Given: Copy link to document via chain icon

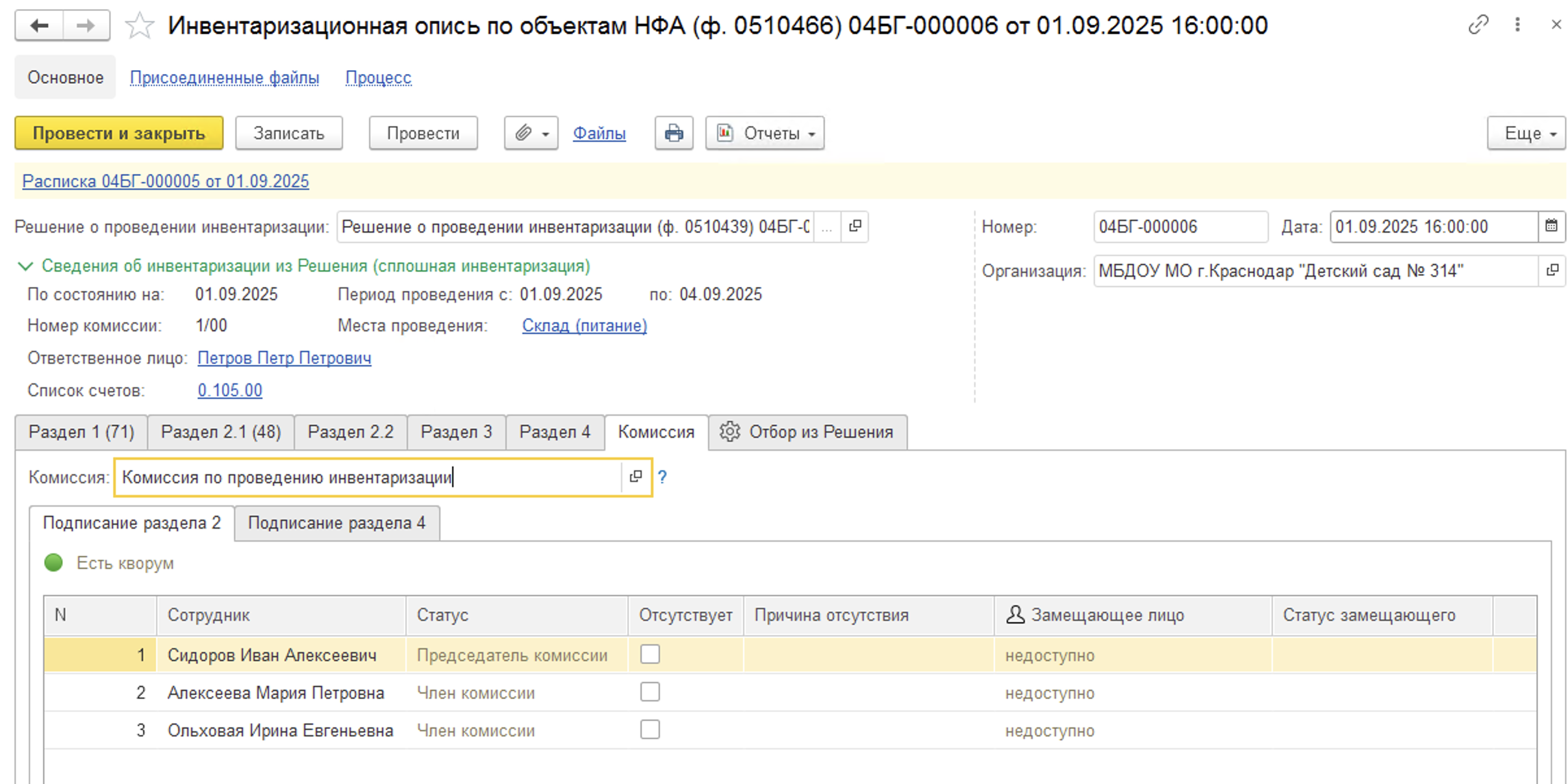Looking at the screenshot, I should pyautogui.click(x=1478, y=25).
